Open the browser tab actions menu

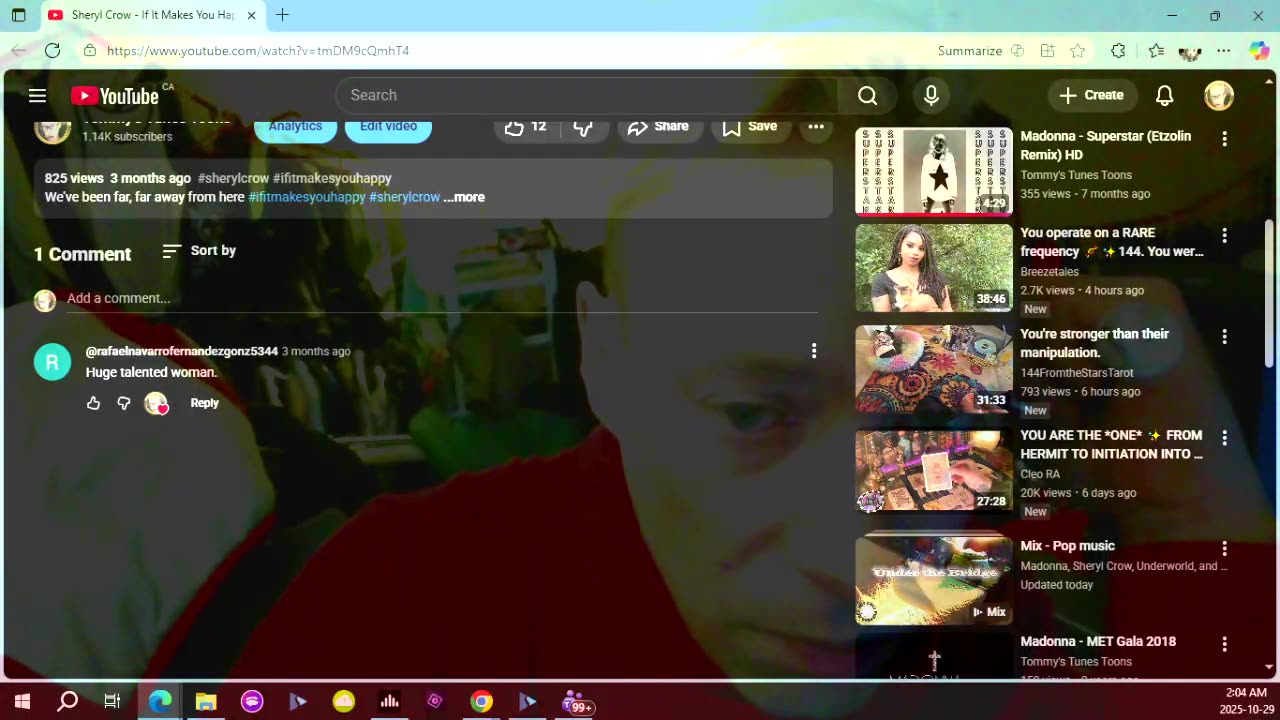18,15
